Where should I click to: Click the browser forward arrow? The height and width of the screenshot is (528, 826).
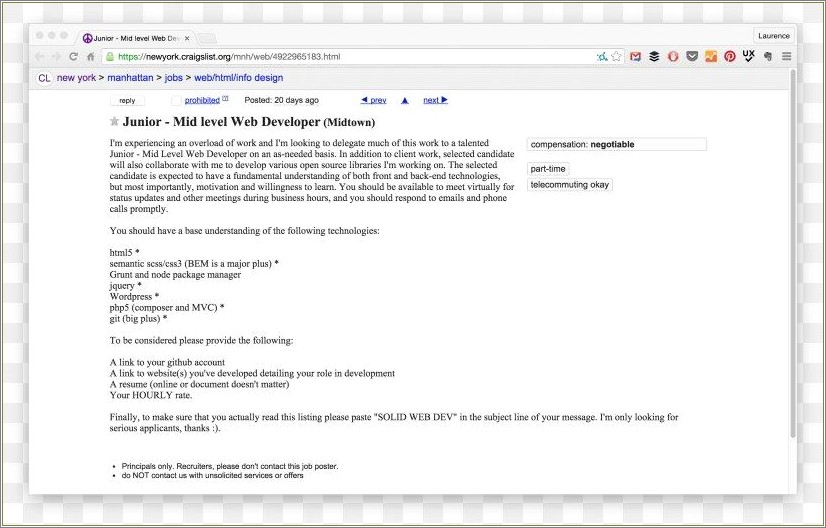(56, 56)
